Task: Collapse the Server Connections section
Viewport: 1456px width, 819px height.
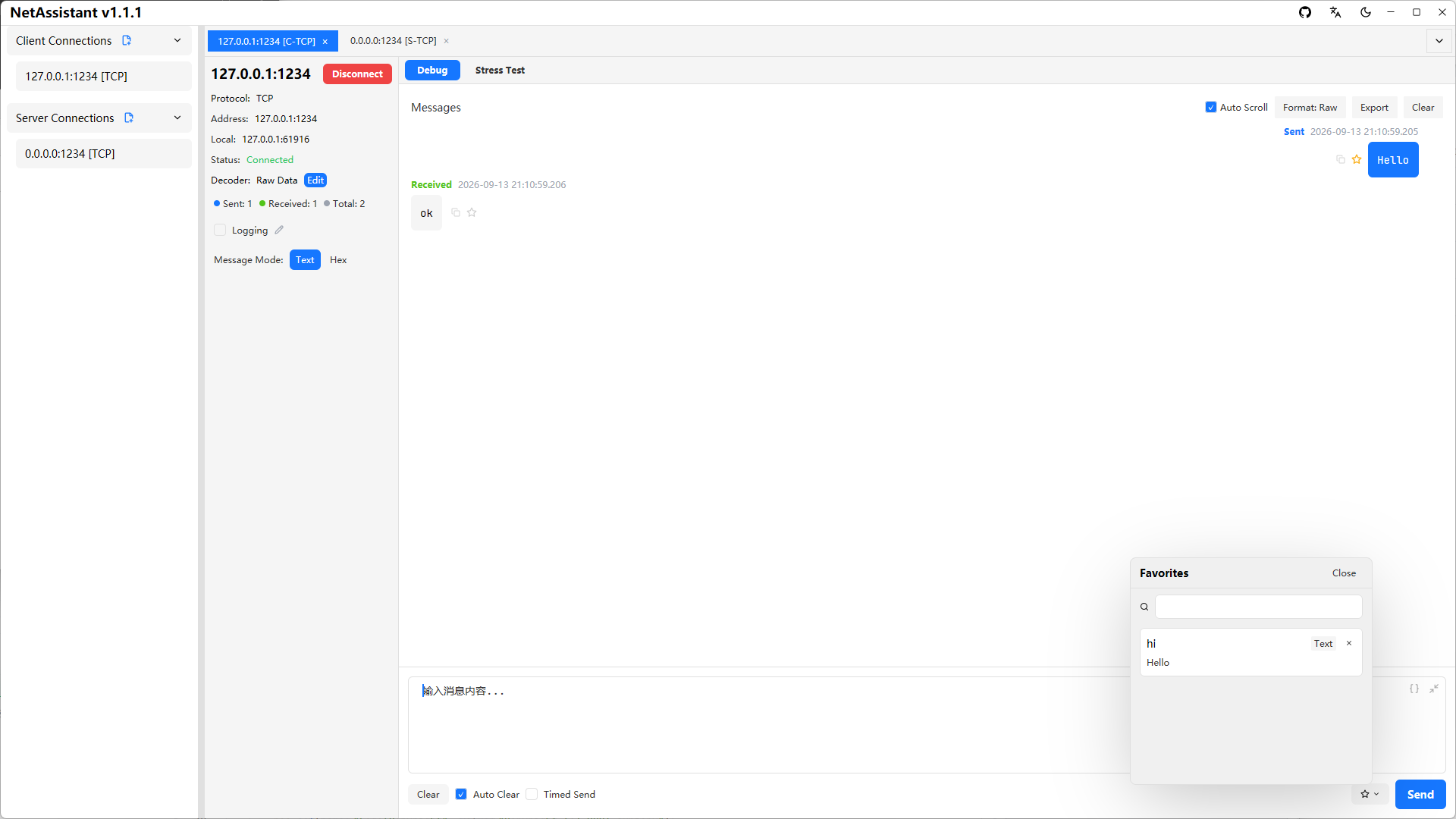Action: click(177, 118)
